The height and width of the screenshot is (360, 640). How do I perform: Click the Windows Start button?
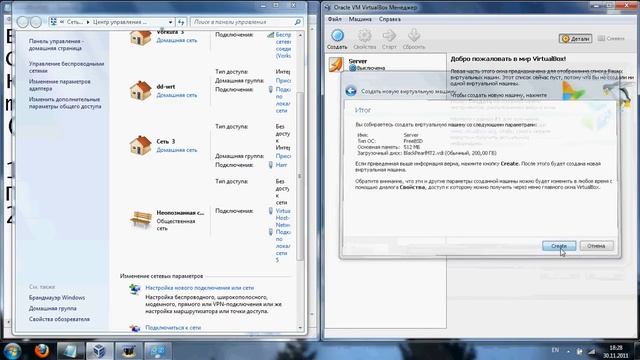[12, 351]
